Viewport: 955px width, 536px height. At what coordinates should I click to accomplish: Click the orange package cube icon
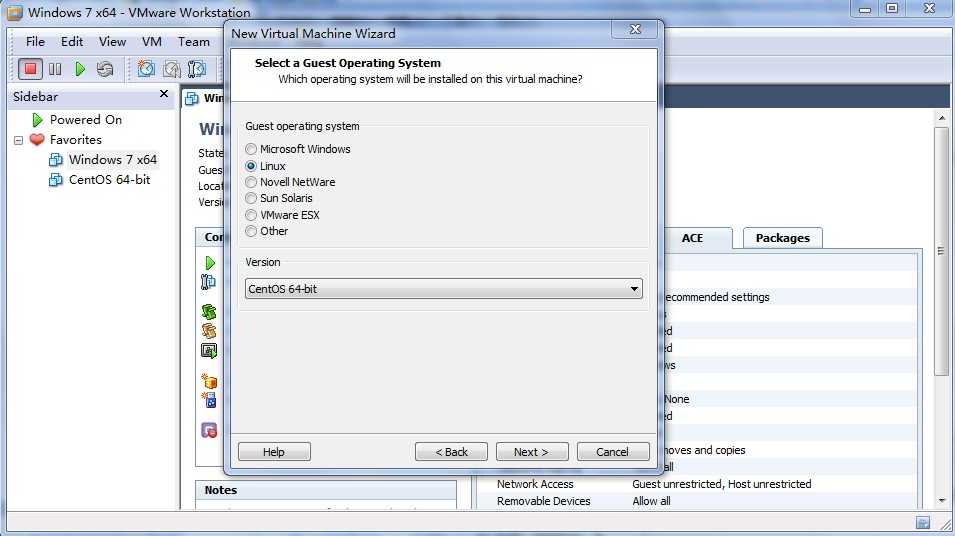click(x=209, y=381)
